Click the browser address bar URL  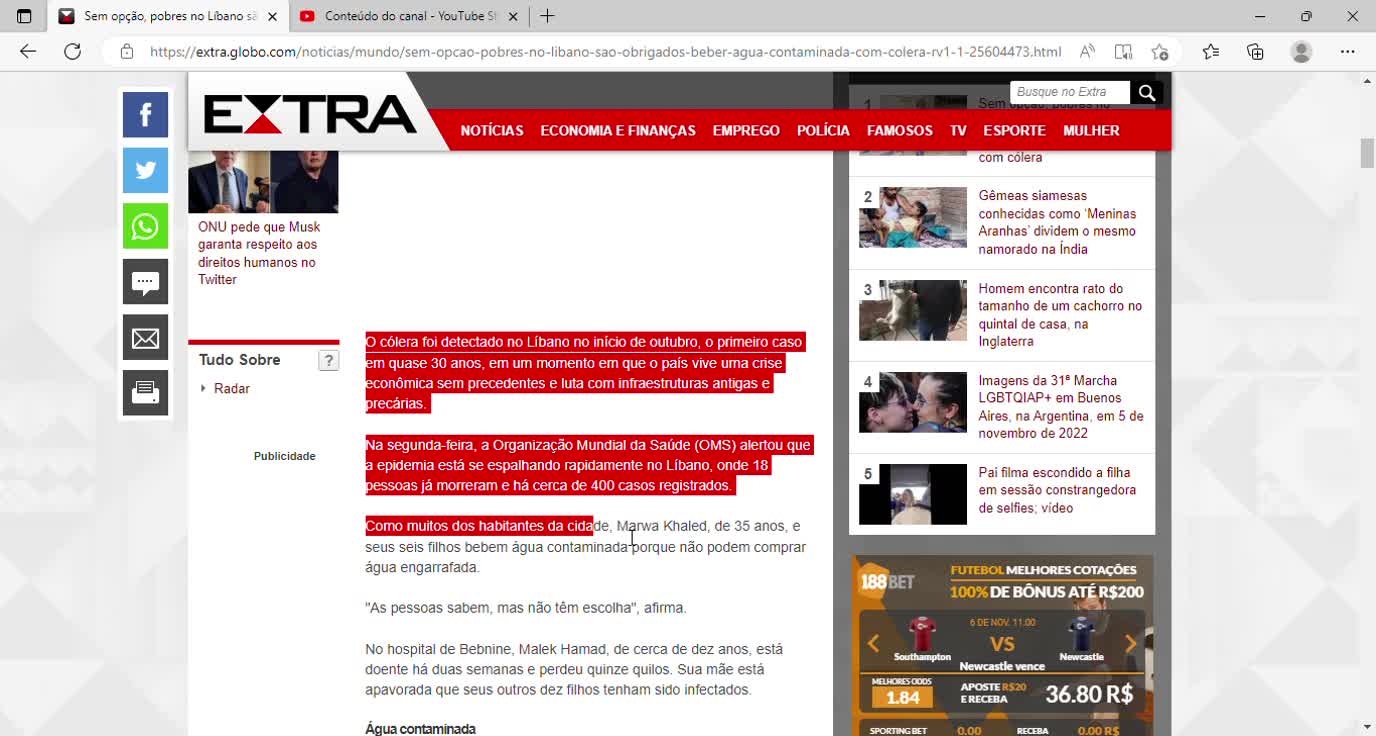click(x=606, y=52)
